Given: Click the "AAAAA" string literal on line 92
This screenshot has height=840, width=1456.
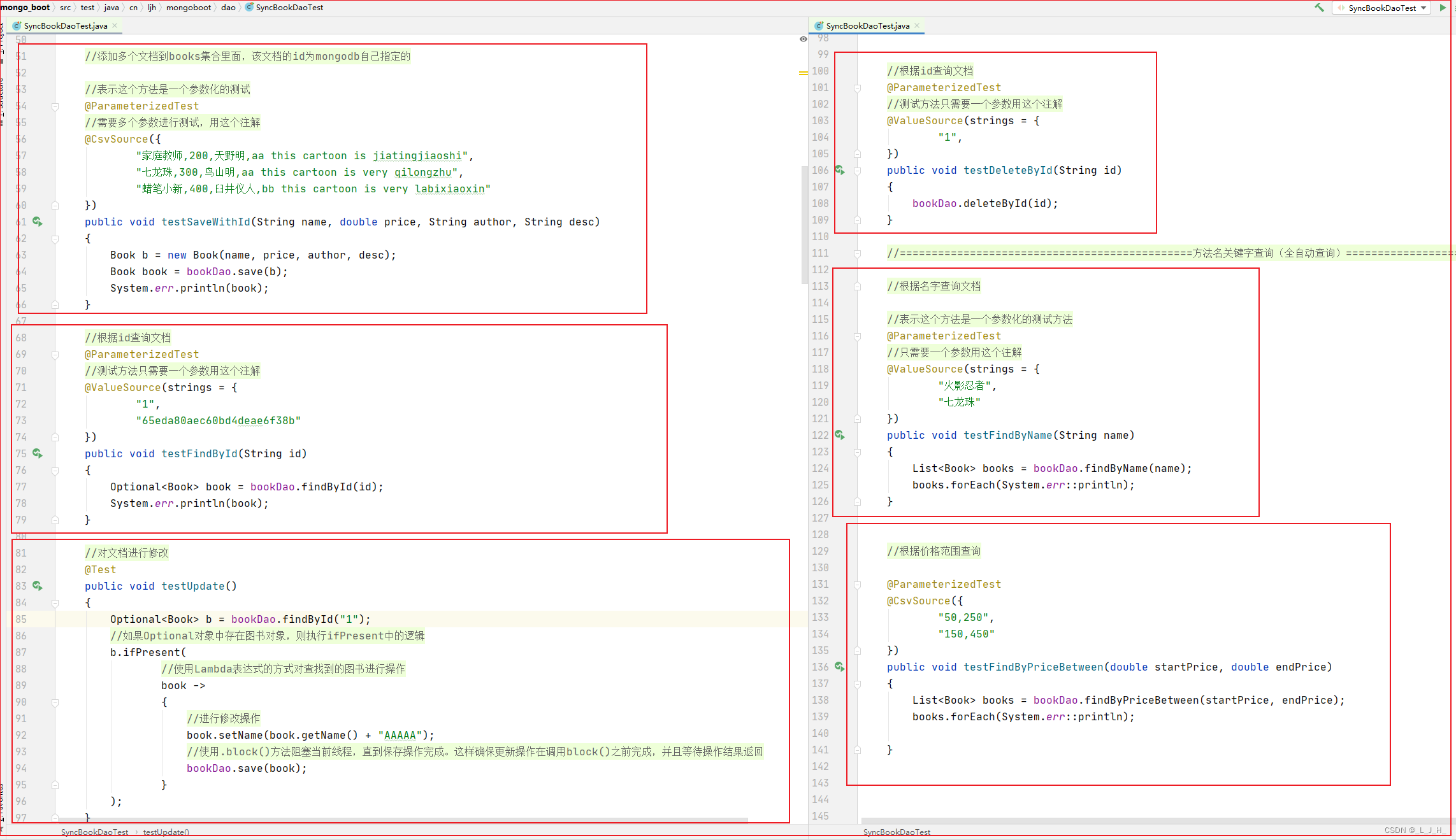Looking at the screenshot, I should pos(400,735).
